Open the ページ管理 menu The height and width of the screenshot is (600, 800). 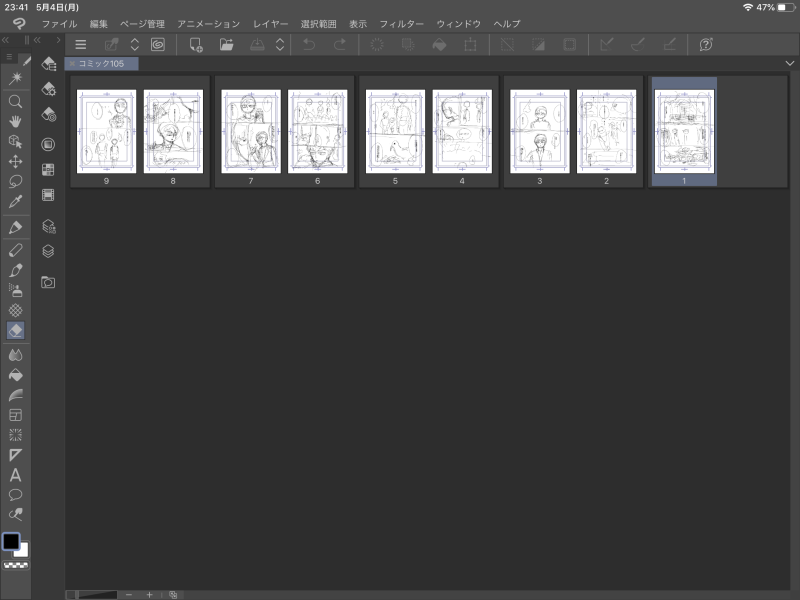click(x=142, y=24)
